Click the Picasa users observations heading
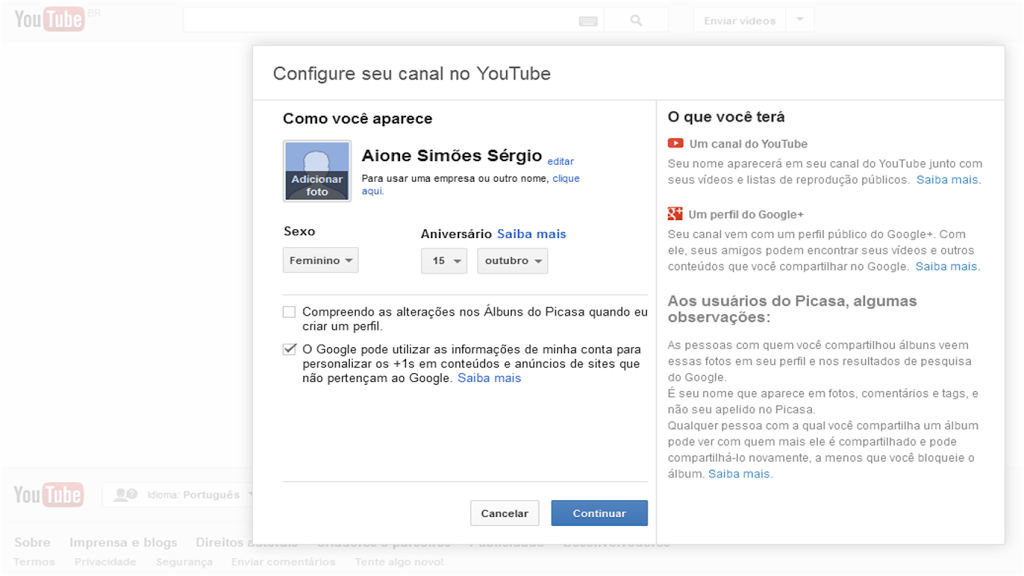 point(792,309)
